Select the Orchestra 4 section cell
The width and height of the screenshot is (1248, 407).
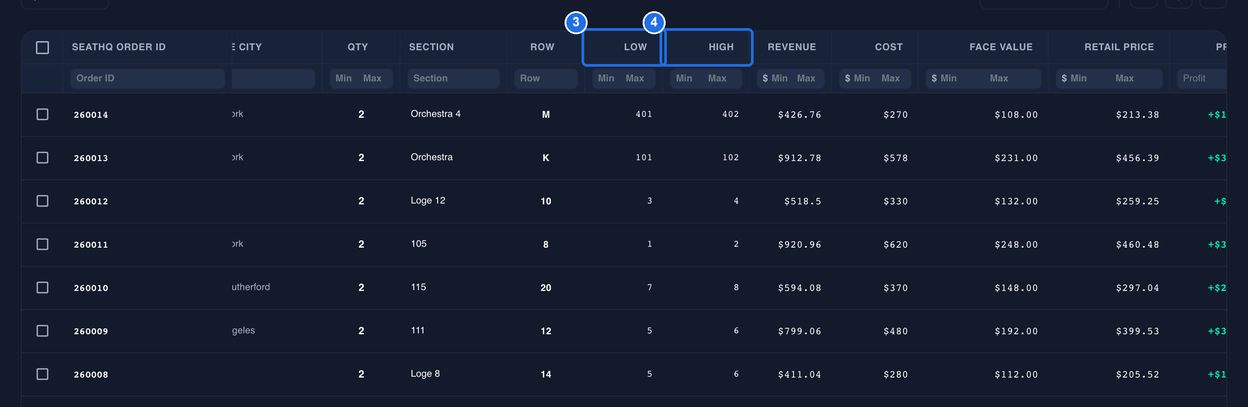(x=436, y=114)
